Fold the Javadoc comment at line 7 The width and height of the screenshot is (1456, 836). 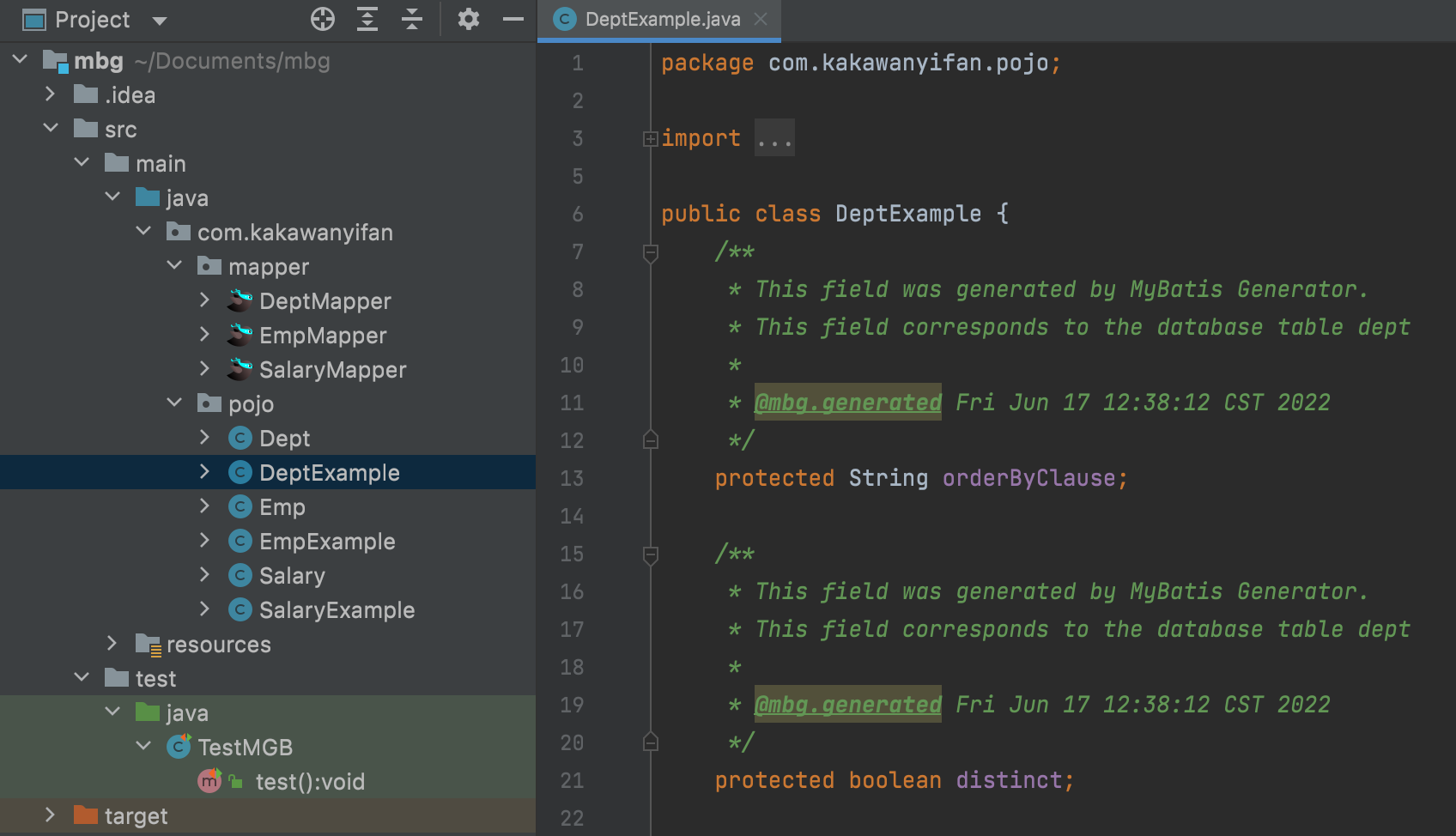(x=650, y=252)
